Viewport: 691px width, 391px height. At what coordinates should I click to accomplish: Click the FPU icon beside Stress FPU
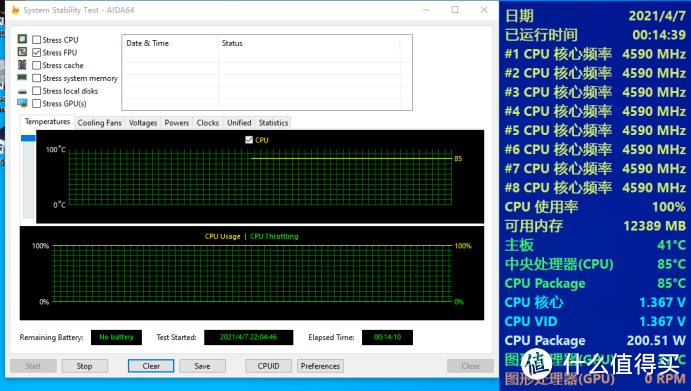click(x=22, y=52)
